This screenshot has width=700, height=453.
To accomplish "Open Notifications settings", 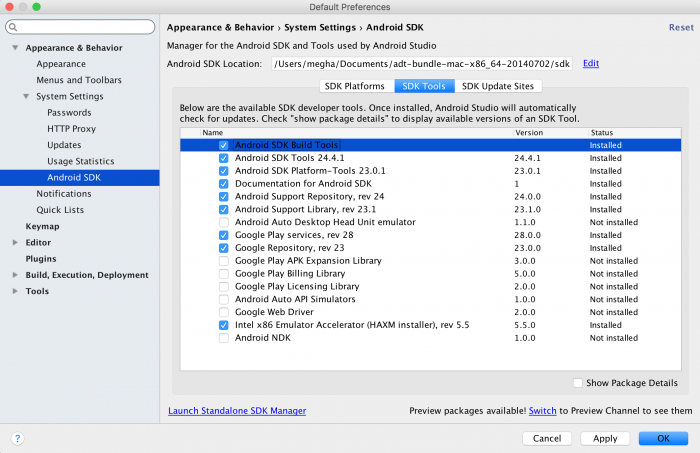I will [64, 194].
